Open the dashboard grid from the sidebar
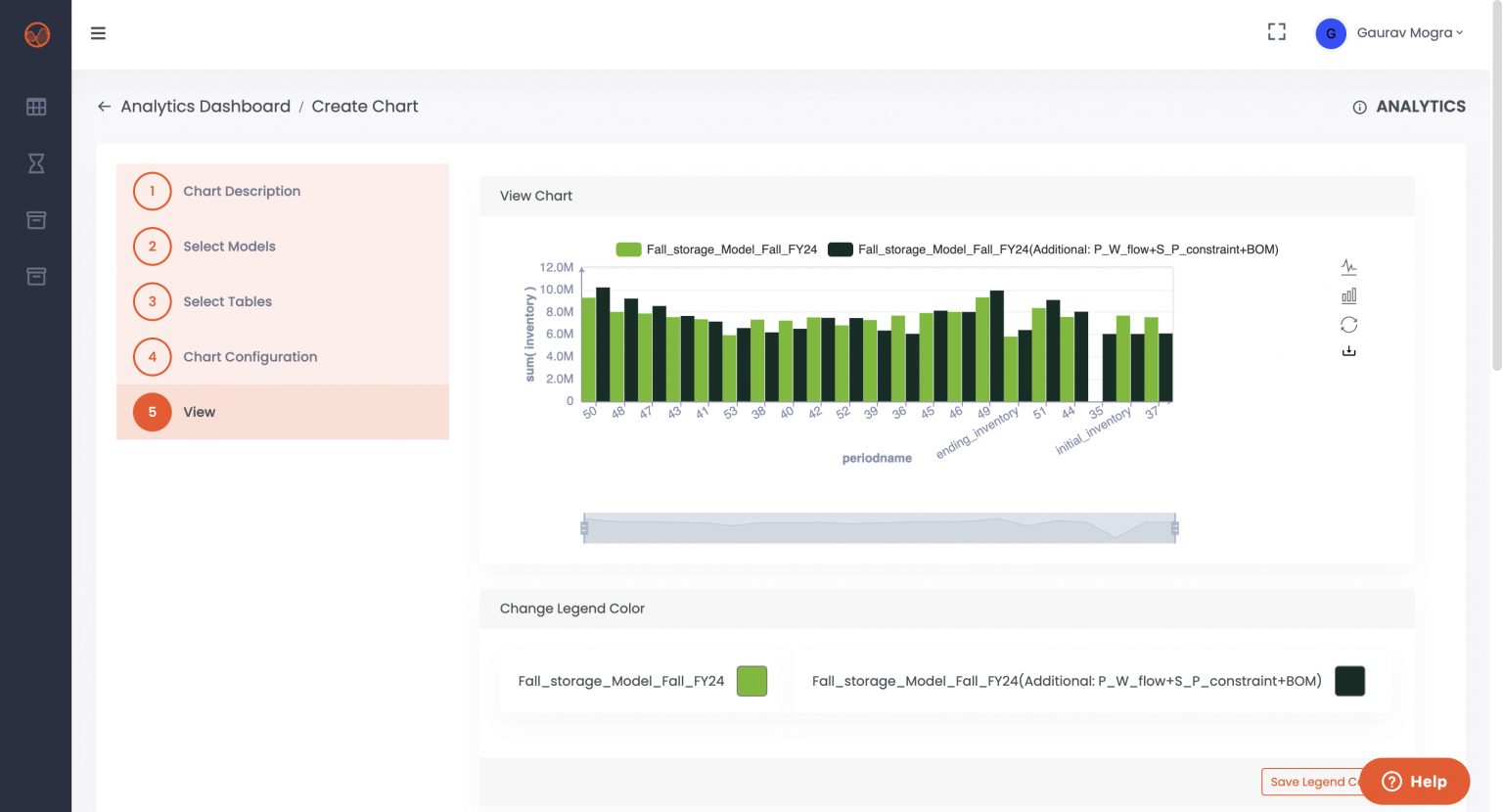 (x=35, y=107)
